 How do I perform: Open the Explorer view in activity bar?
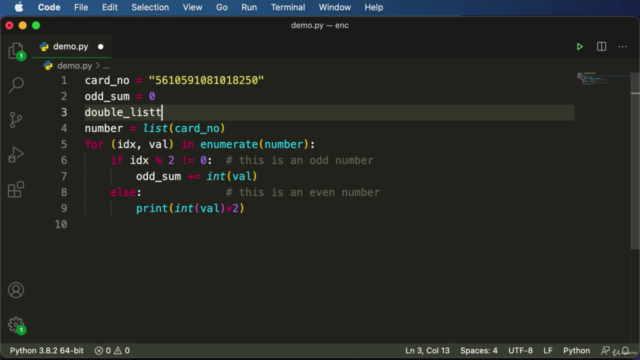(16, 51)
